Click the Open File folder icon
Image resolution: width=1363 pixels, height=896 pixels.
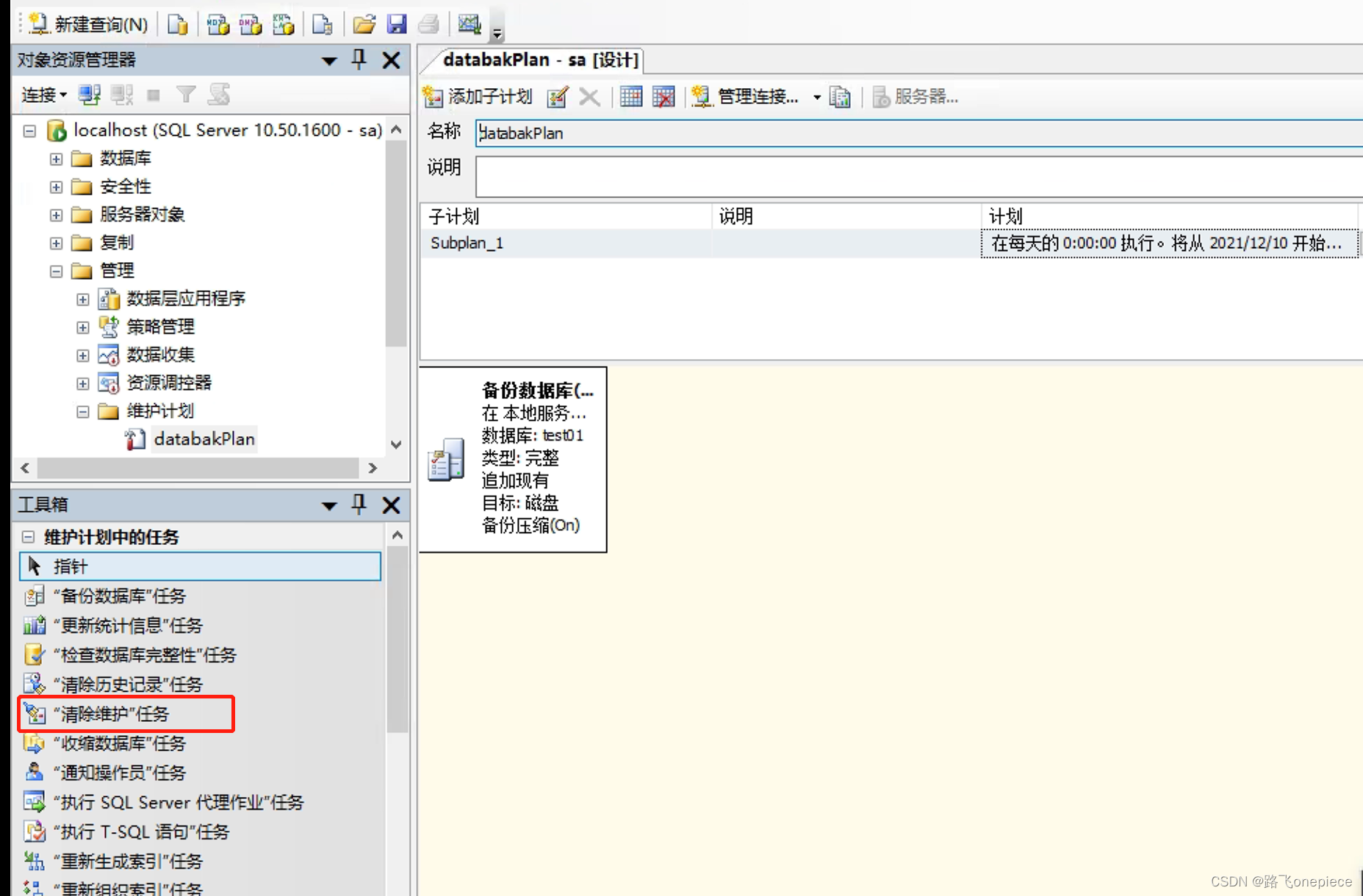coord(364,24)
